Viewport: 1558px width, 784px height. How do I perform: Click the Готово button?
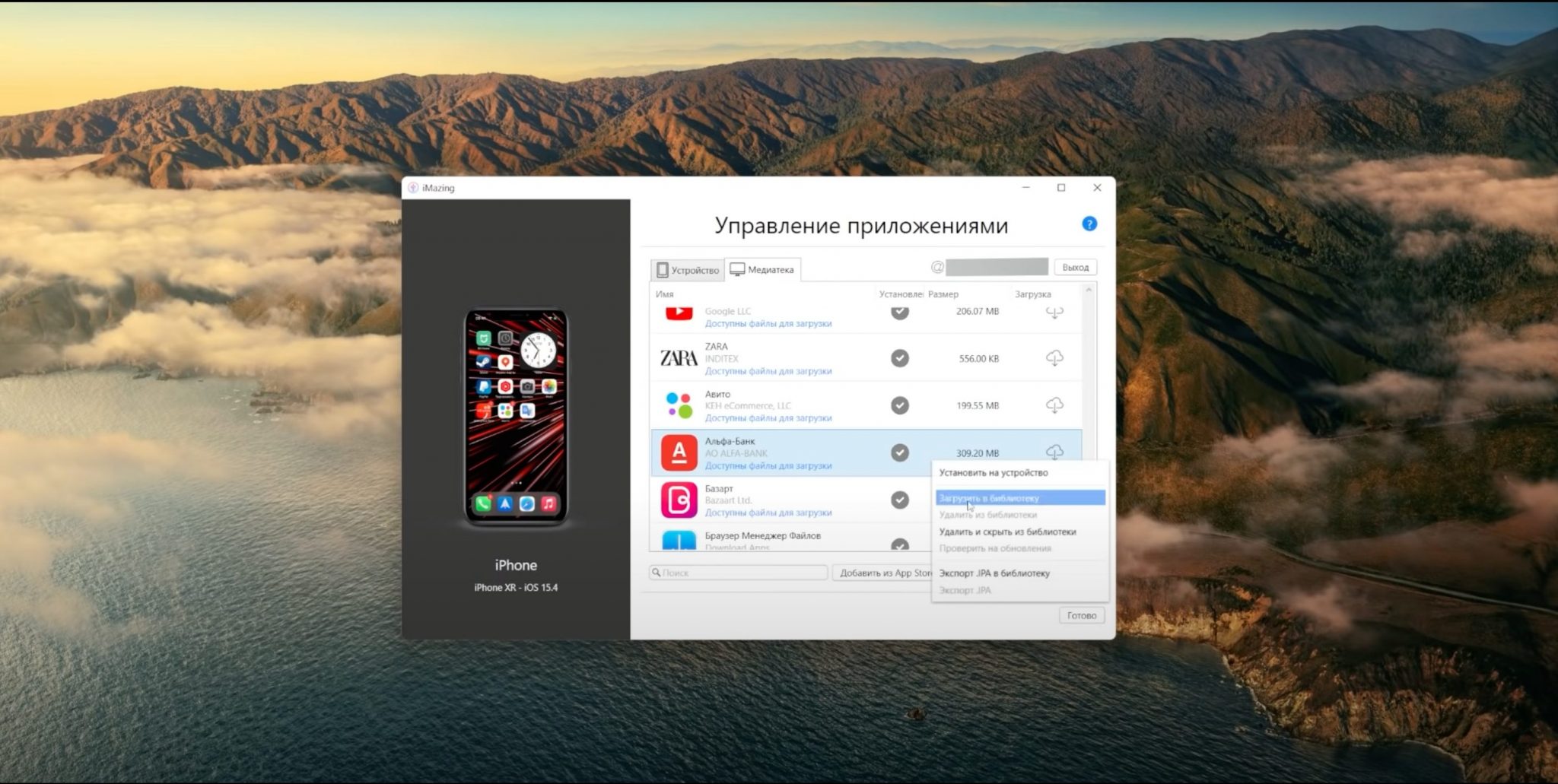1081,615
